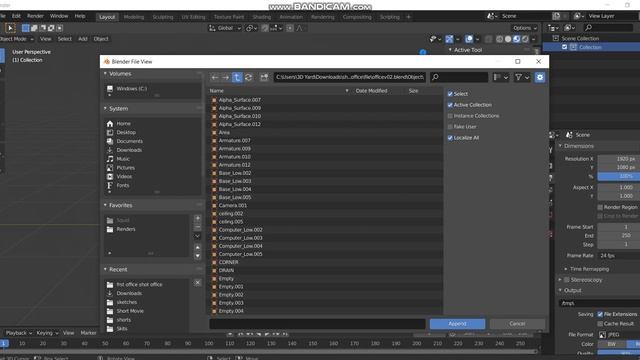Click the Append button

coord(457,324)
